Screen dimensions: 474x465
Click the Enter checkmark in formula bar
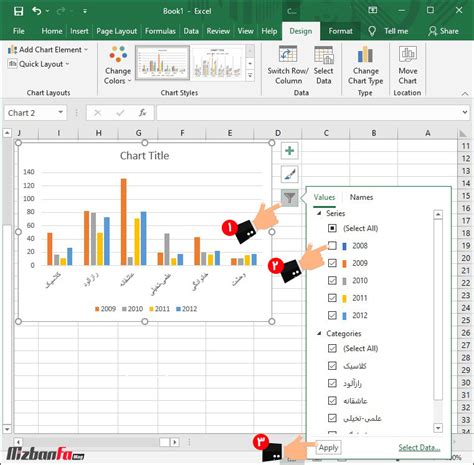click(120, 113)
